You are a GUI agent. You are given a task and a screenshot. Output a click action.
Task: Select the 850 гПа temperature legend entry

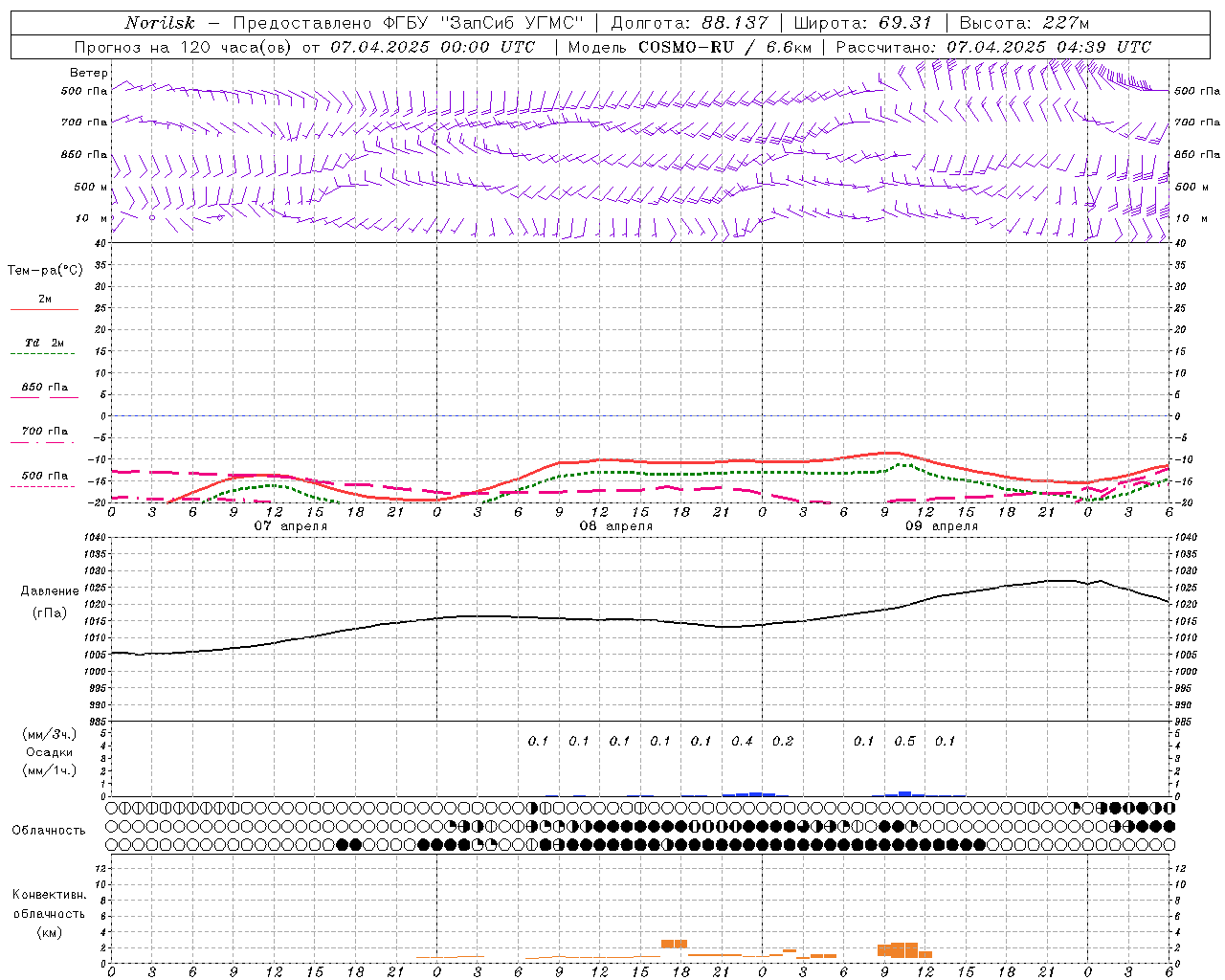pyautogui.click(x=44, y=389)
